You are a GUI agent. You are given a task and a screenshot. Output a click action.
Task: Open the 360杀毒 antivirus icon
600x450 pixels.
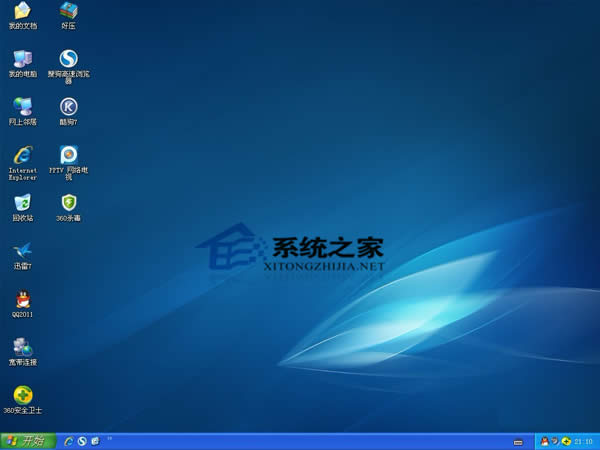click(69, 207)
